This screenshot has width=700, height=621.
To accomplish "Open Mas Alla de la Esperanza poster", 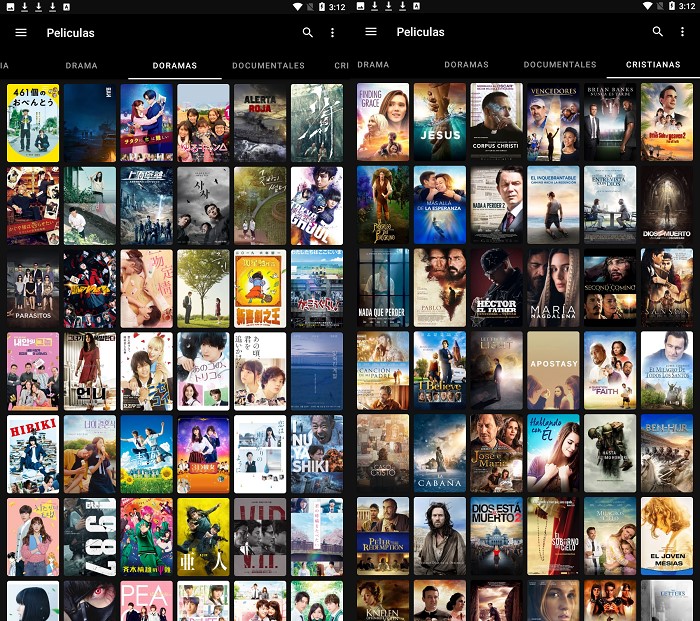I will click(x=440, y=205).
